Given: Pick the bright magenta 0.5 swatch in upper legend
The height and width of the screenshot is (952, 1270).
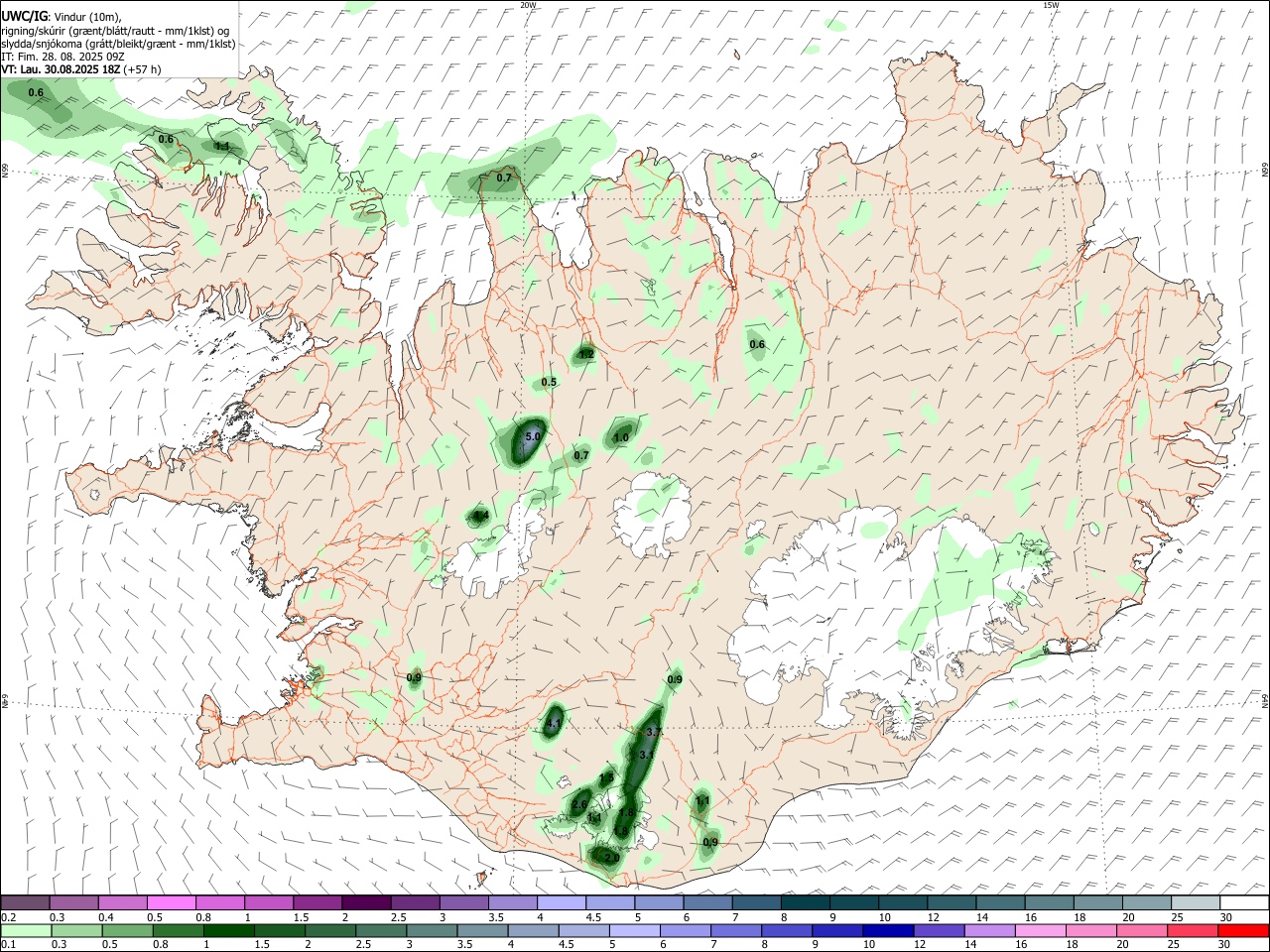Looking at the screenshot, I should point(171,902).
